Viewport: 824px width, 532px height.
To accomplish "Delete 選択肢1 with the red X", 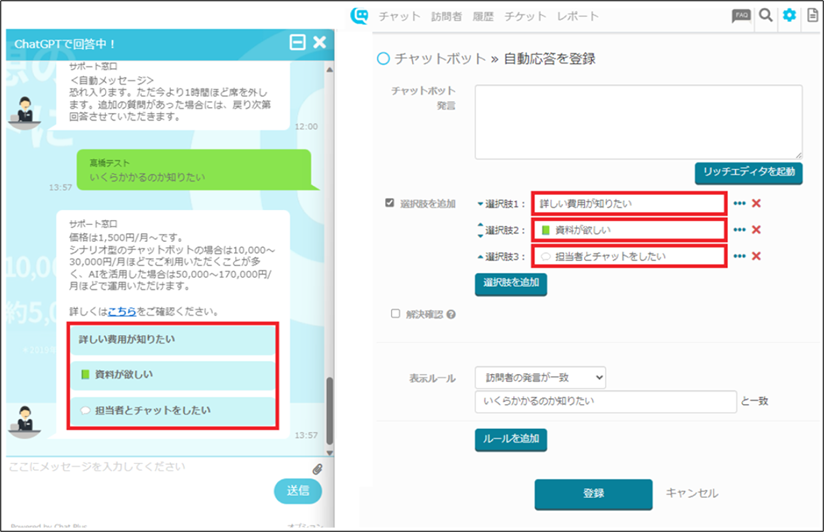I will (757, 204).
